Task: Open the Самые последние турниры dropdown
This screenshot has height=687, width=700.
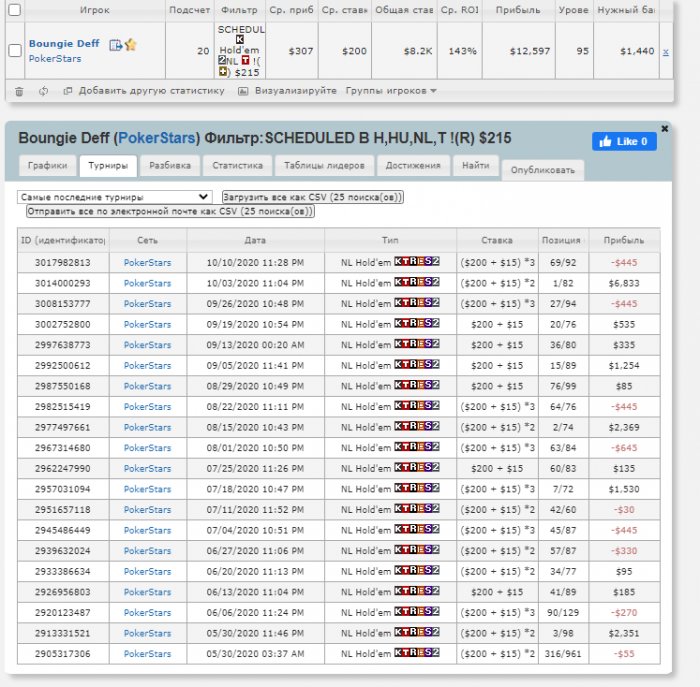Action: click(x=114, y=197)
